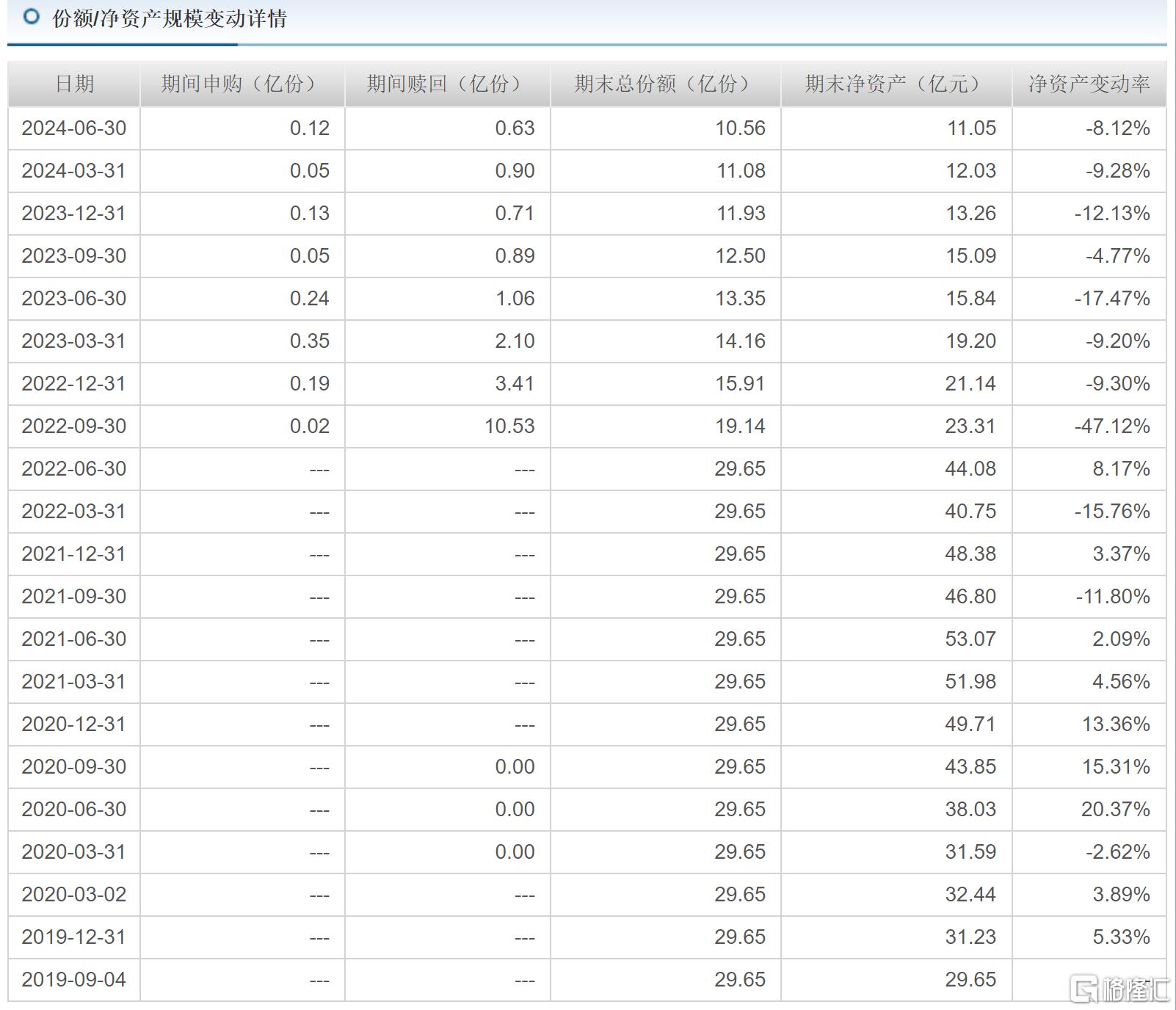Select date cell 2019-12-31
The image size is (1176, 1010).
[74, 937]
